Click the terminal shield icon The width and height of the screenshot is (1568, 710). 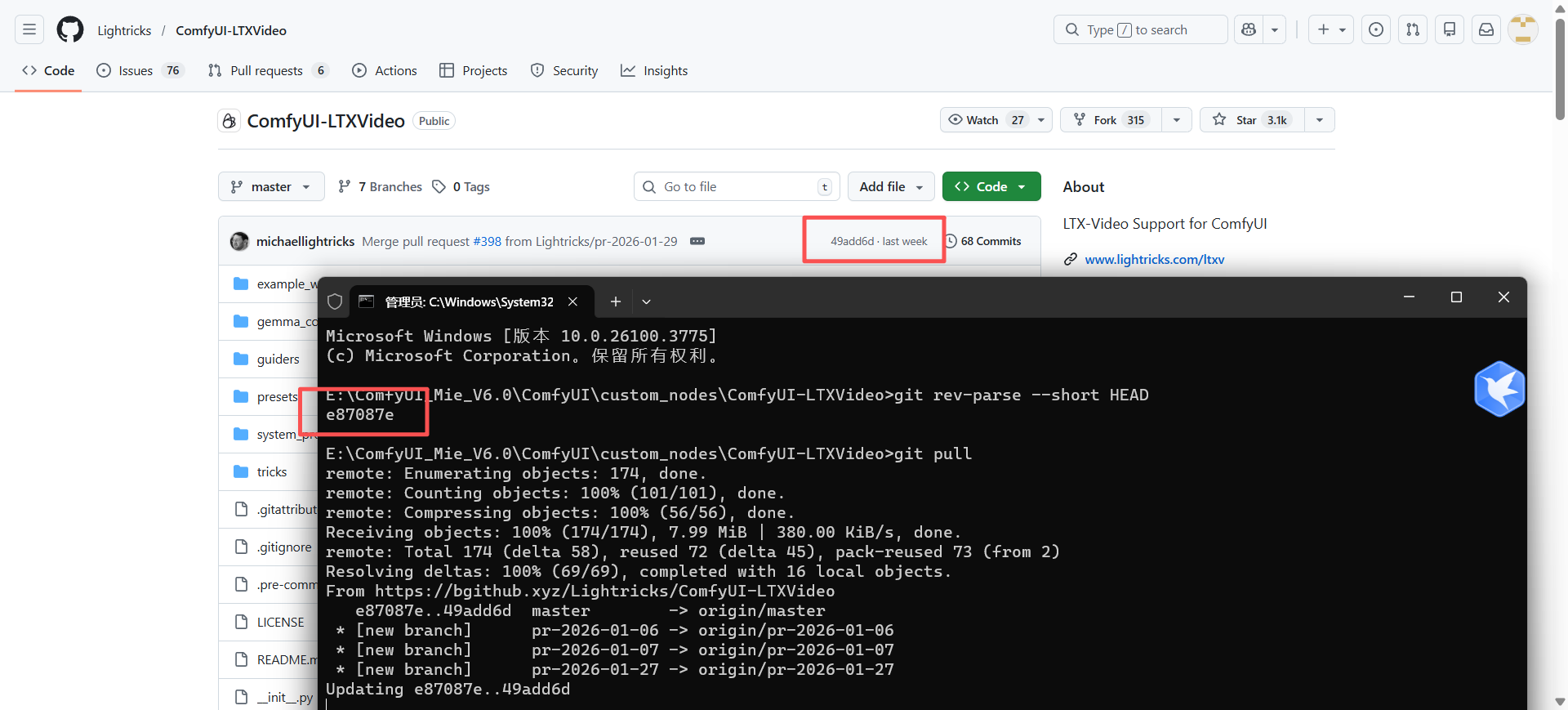click(335, 301)
